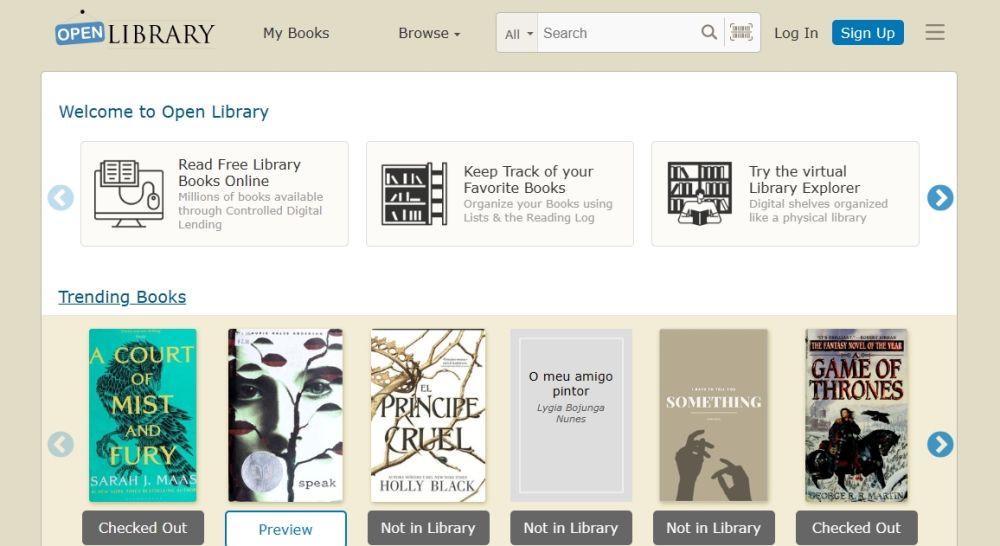Expand the Browse dropdown menu
Viewport: 1000px width, 546px height.
point(429,33)
